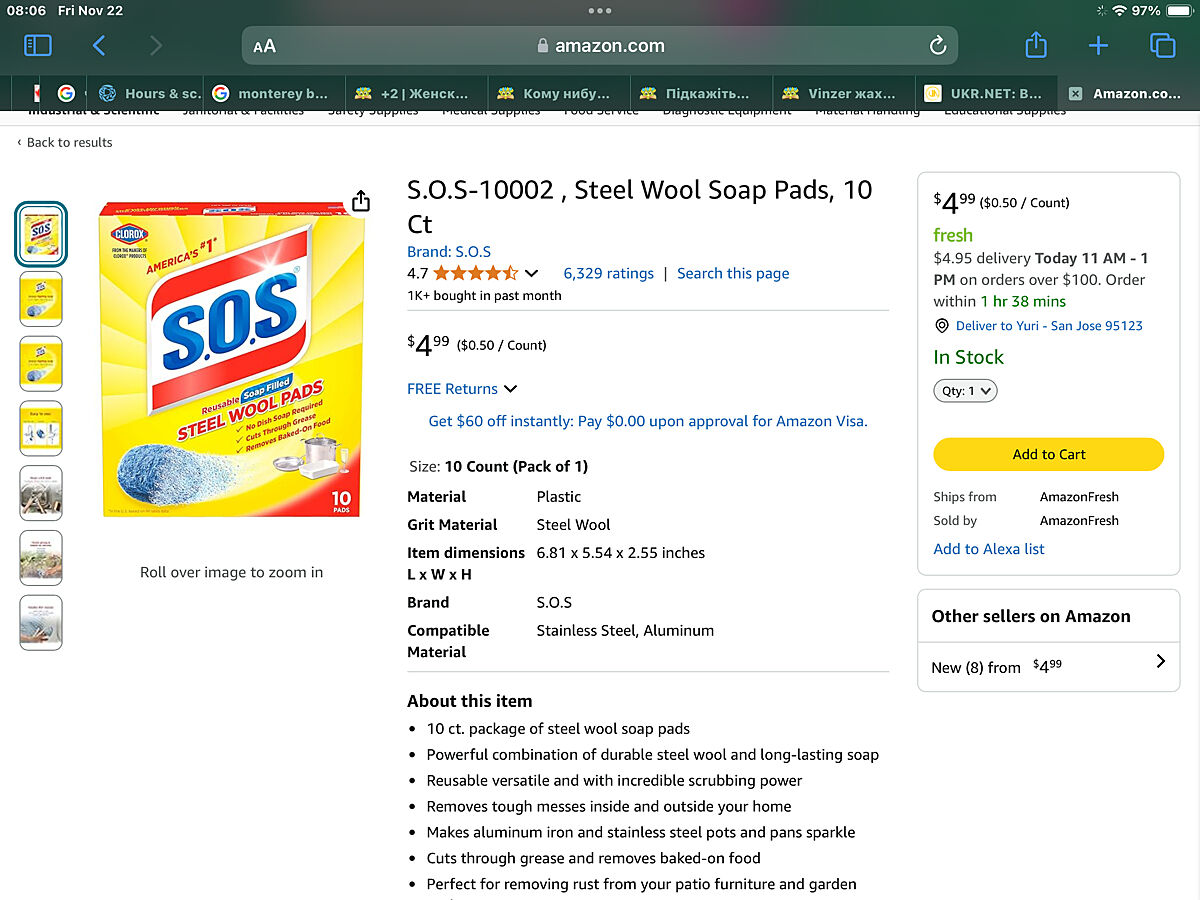This screenshot has height=900, width=1200.
Task: Click the Back to results link
Action: [x=68, y=142]
